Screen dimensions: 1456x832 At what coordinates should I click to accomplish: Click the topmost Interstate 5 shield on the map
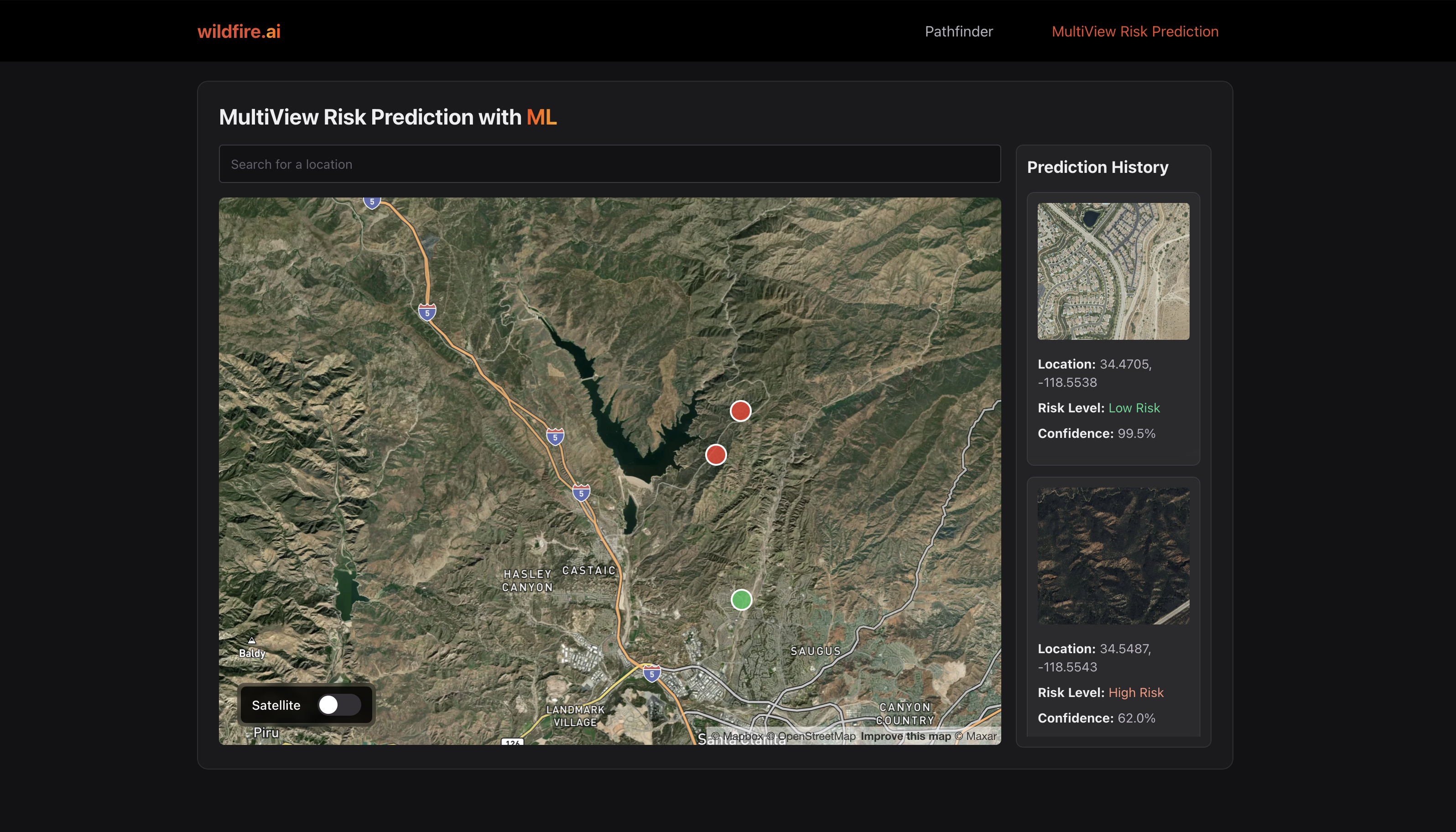coord(372,202)
